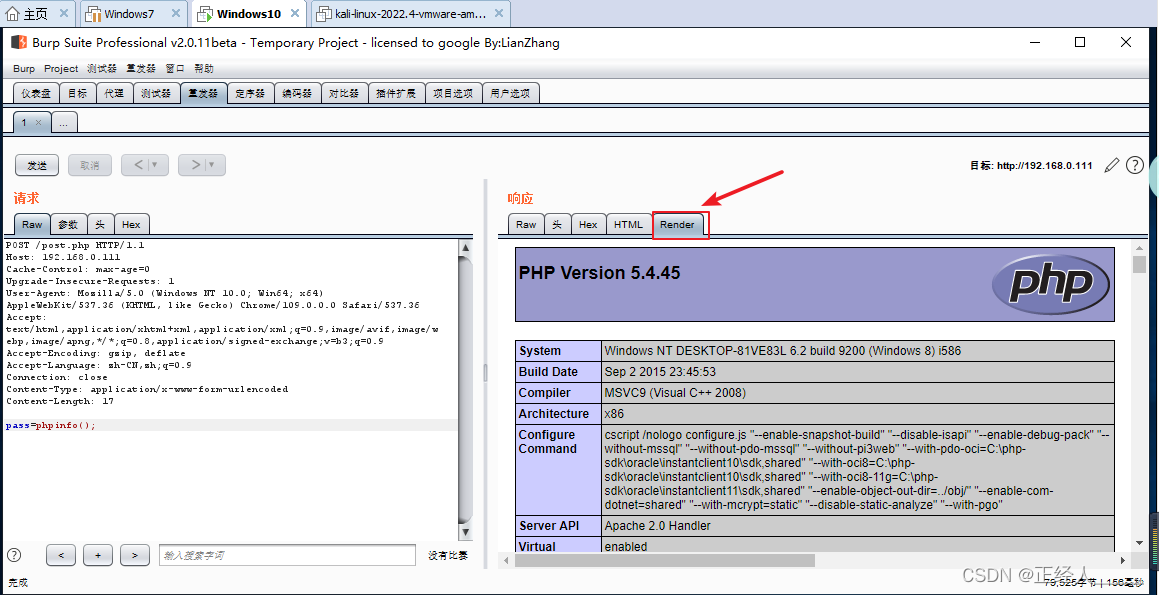Open the 窗口 menu

[x=174, y=68]
